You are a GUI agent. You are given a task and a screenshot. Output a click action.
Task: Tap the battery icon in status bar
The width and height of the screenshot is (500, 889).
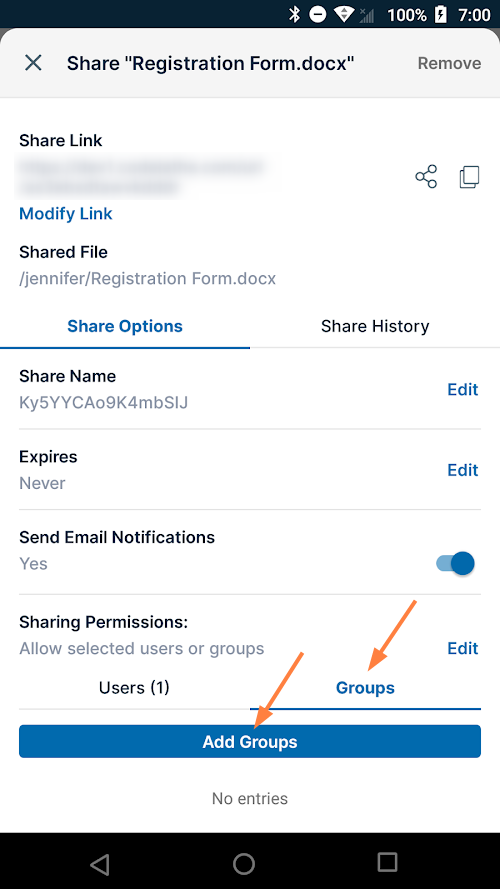point(440,15)
